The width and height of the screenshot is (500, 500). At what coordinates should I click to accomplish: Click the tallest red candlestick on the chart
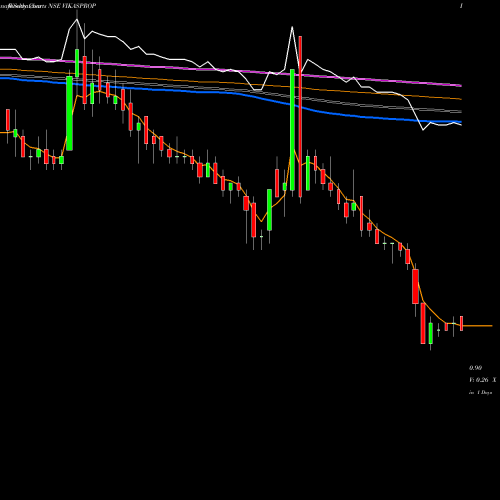coord(300,117)
